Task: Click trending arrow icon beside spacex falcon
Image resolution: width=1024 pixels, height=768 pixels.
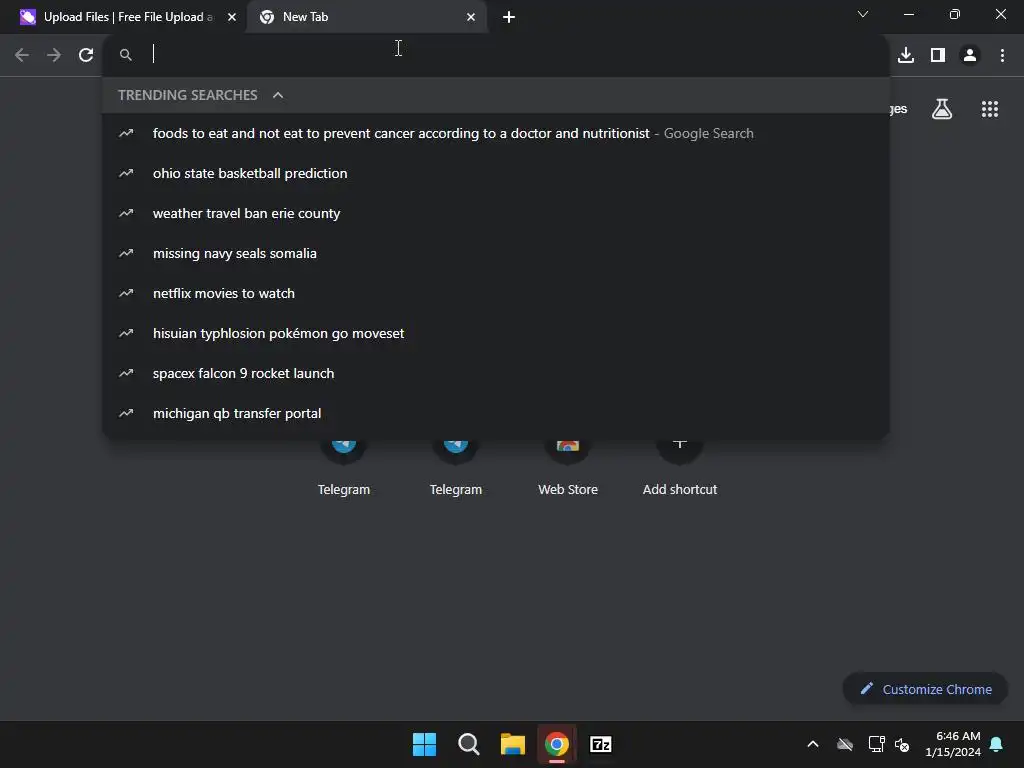Action: pos(126,373)
